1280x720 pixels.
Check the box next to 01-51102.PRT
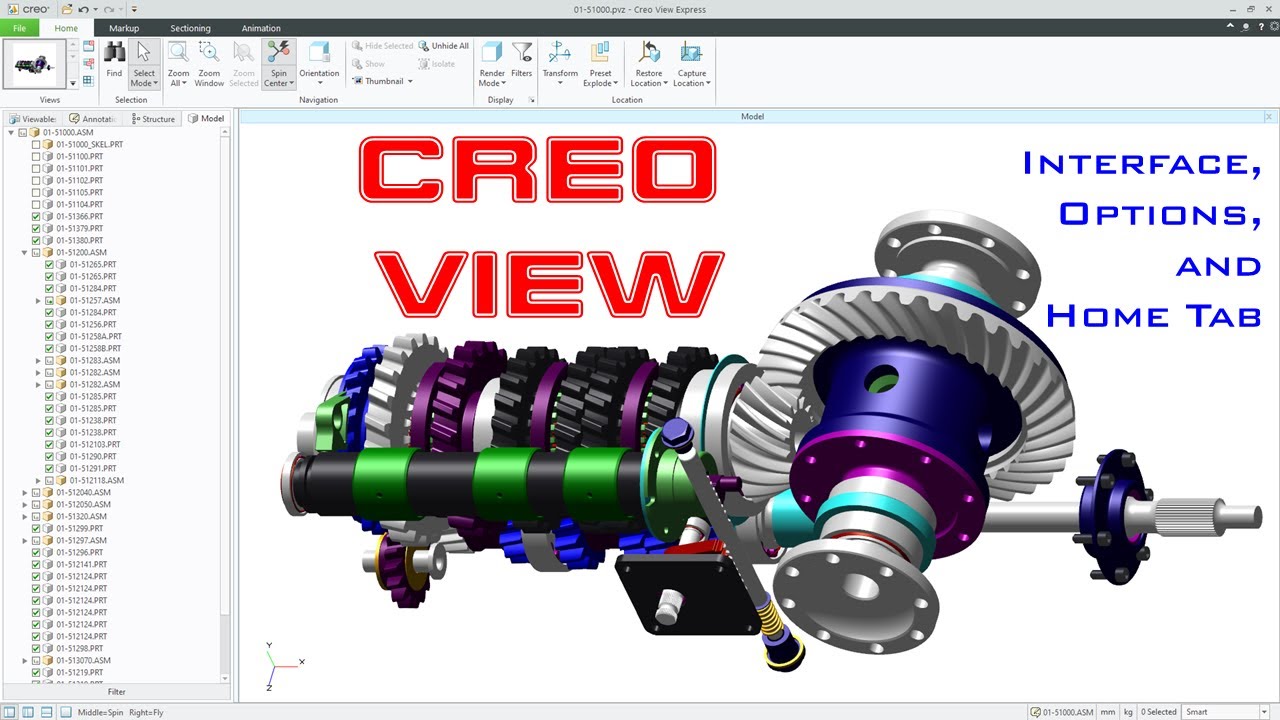pyautogui.click(x=36, y=180)
